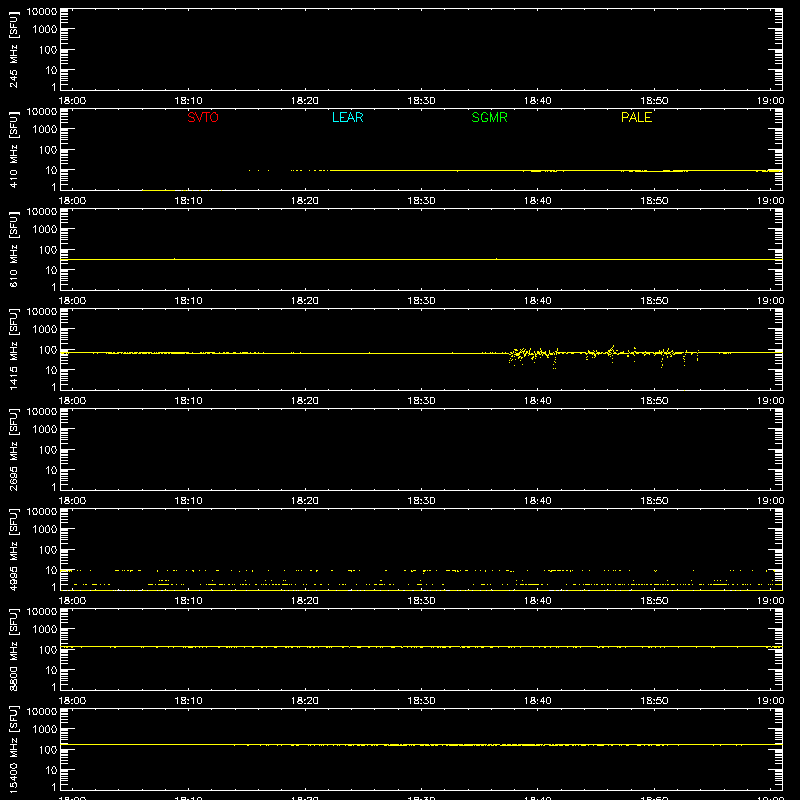Click the 245 MHz [SFU] axis title
The width and height of the screenshot is (800, 800).
[x=14, y=50]
